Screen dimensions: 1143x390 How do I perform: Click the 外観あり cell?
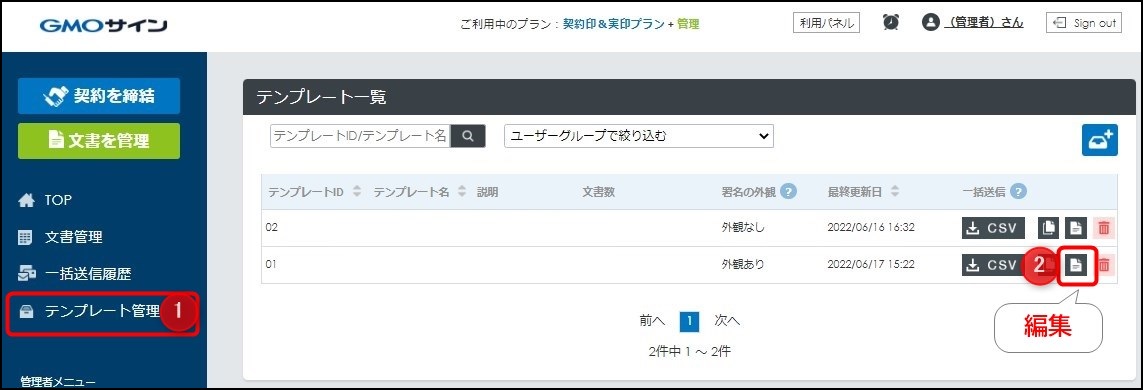[743, 265]
